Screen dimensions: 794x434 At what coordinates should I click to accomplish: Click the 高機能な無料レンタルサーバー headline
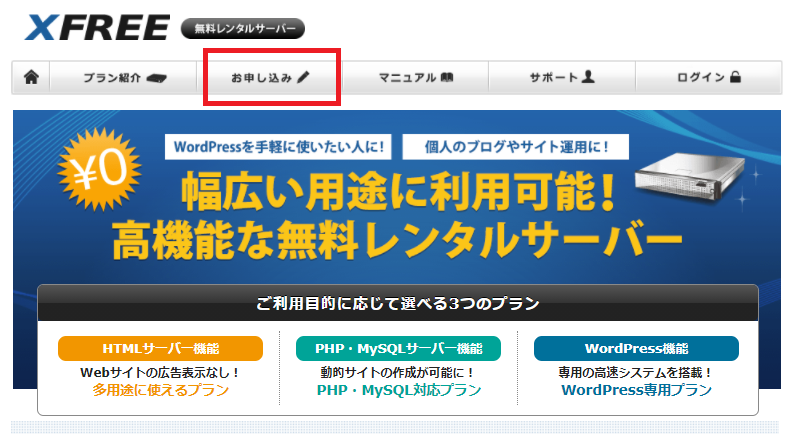point(398,240)
